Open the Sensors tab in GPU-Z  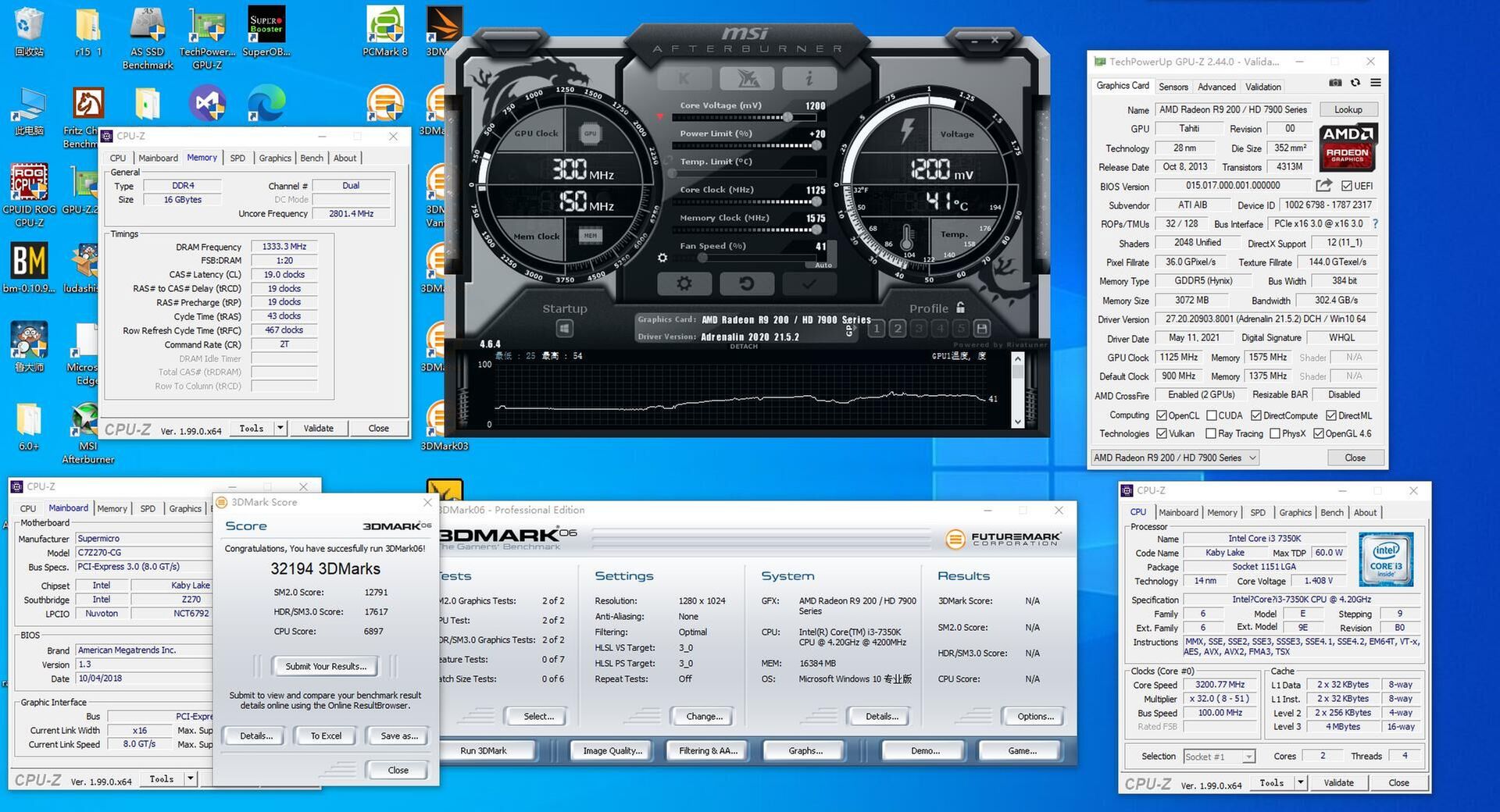1173,87
